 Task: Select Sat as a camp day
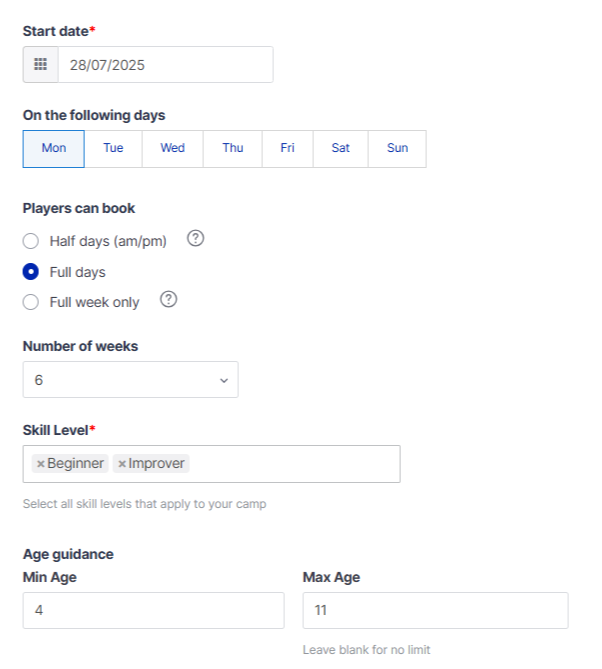tap(340, 149)
